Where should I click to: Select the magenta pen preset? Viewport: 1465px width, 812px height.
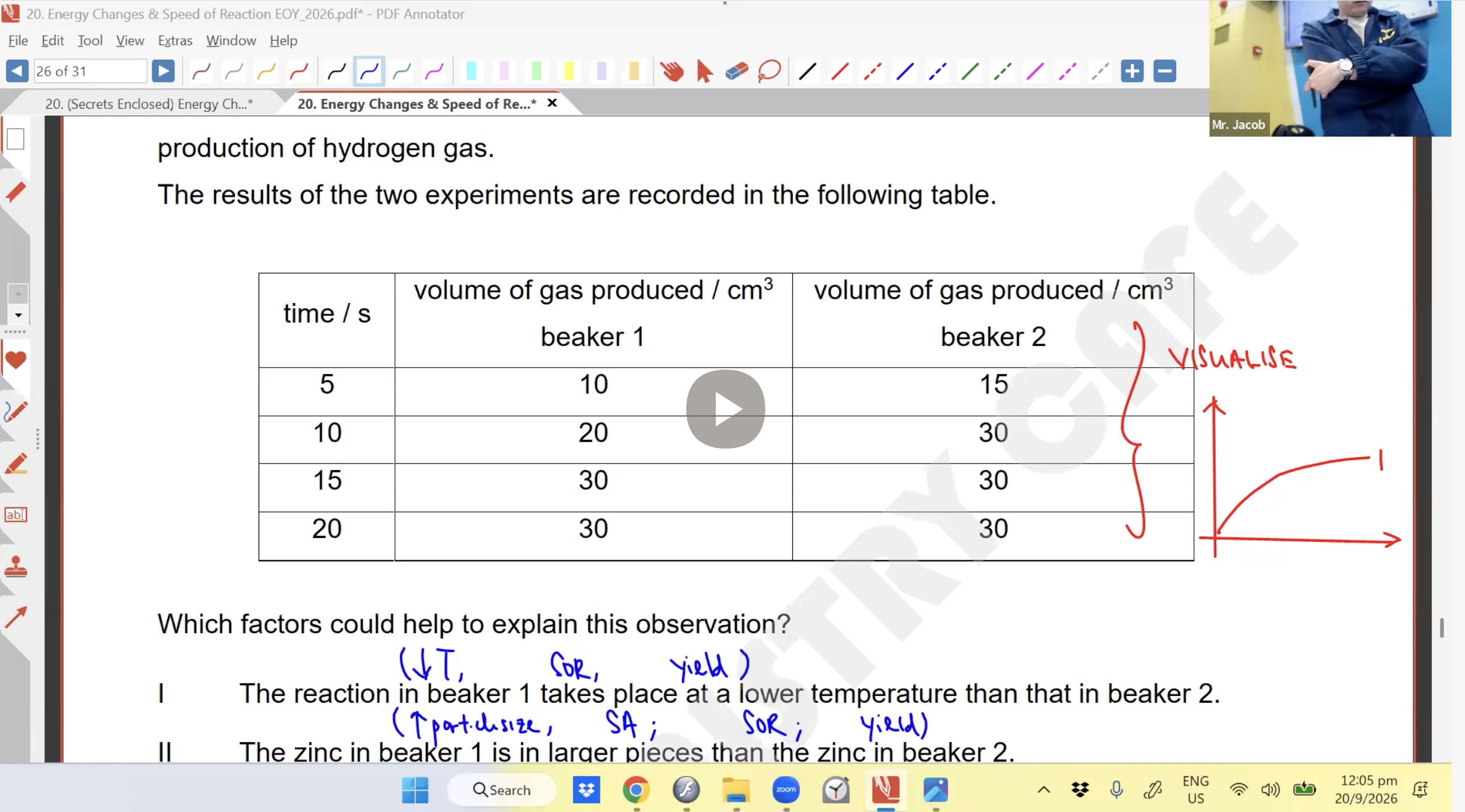pyautogui.click(x=435, y=72)
